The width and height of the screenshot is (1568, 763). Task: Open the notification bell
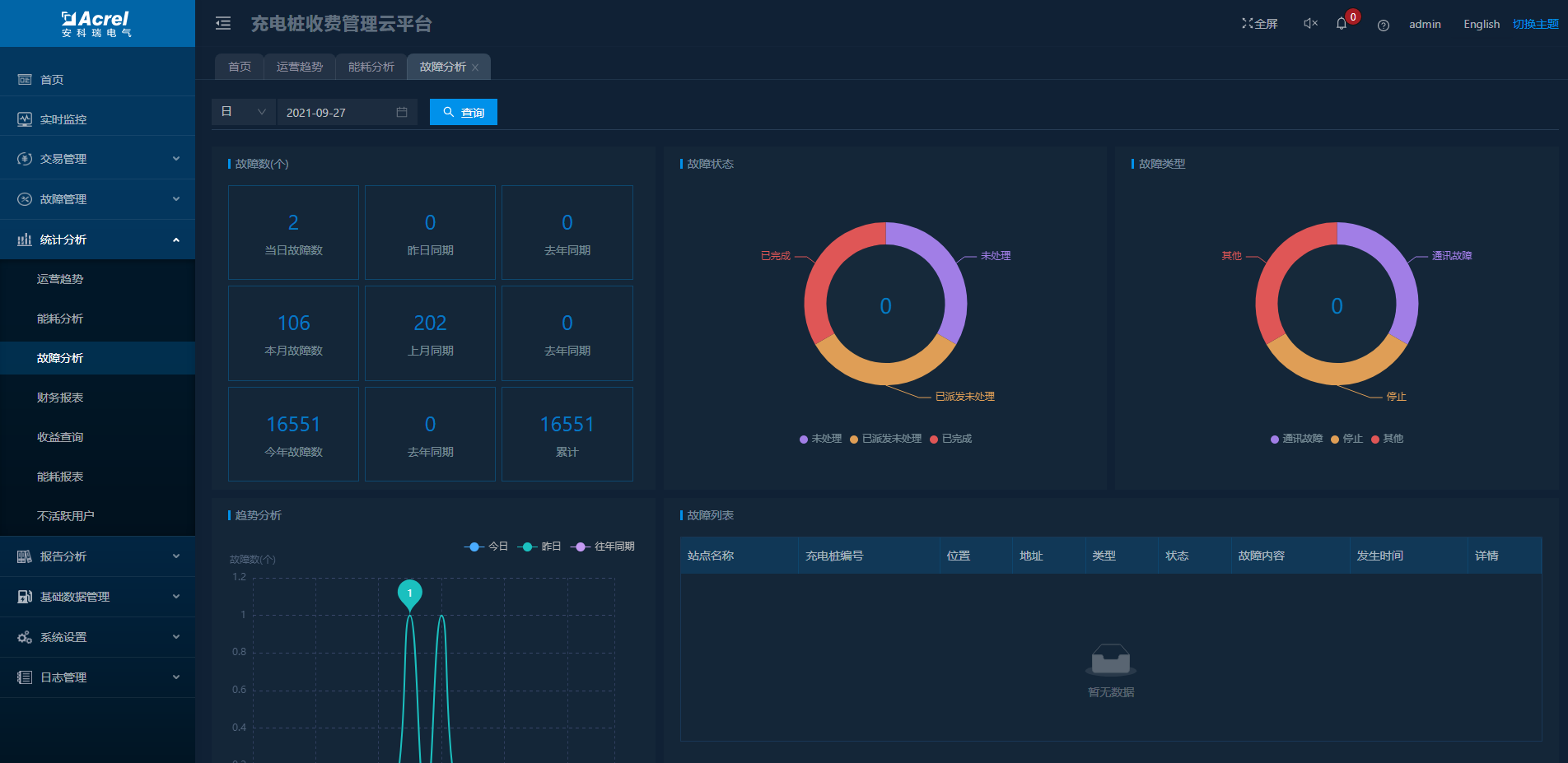point(1342,24)
